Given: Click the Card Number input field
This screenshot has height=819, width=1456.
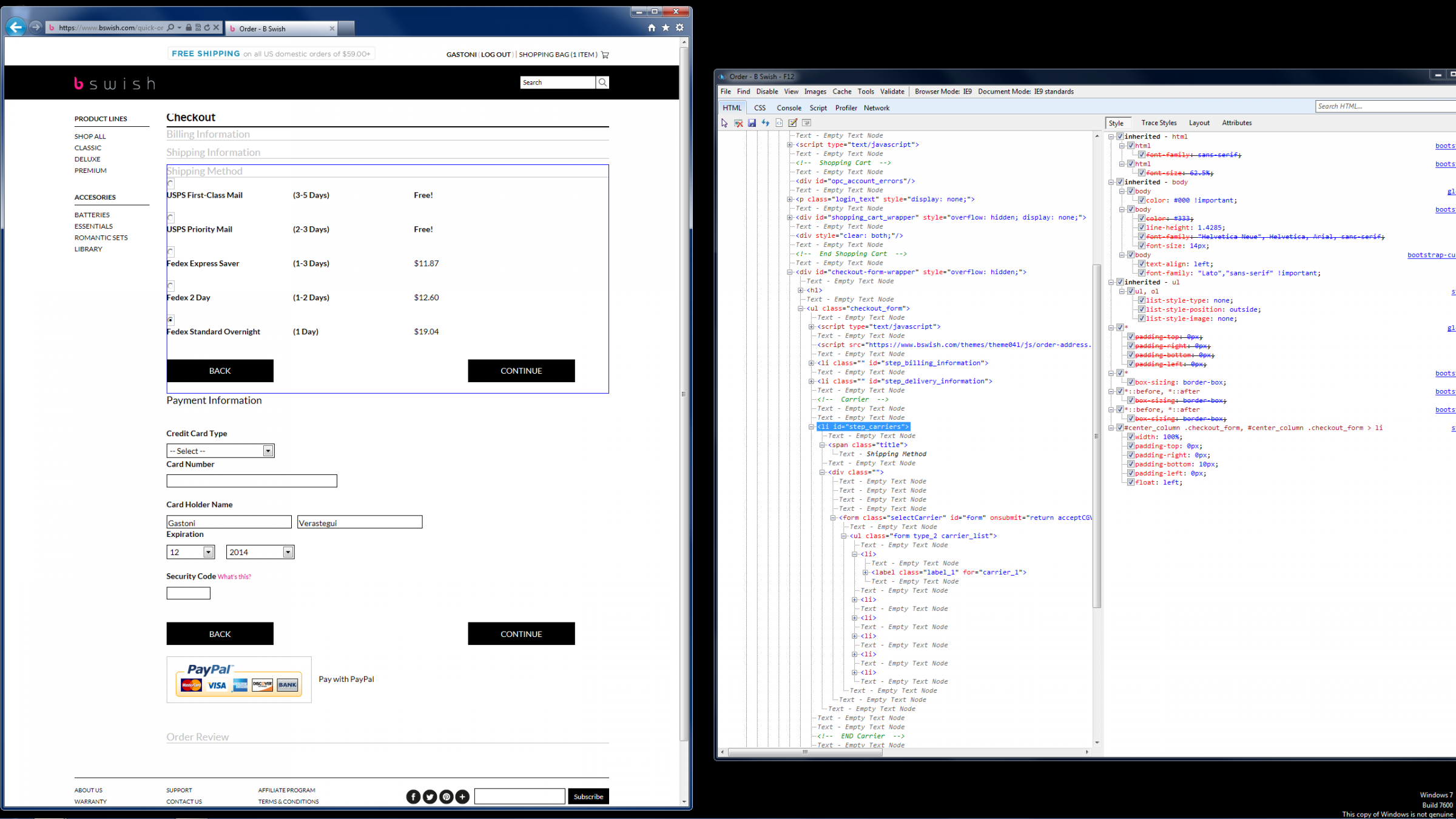Looking at the screenshot, I should pos(252,481).
